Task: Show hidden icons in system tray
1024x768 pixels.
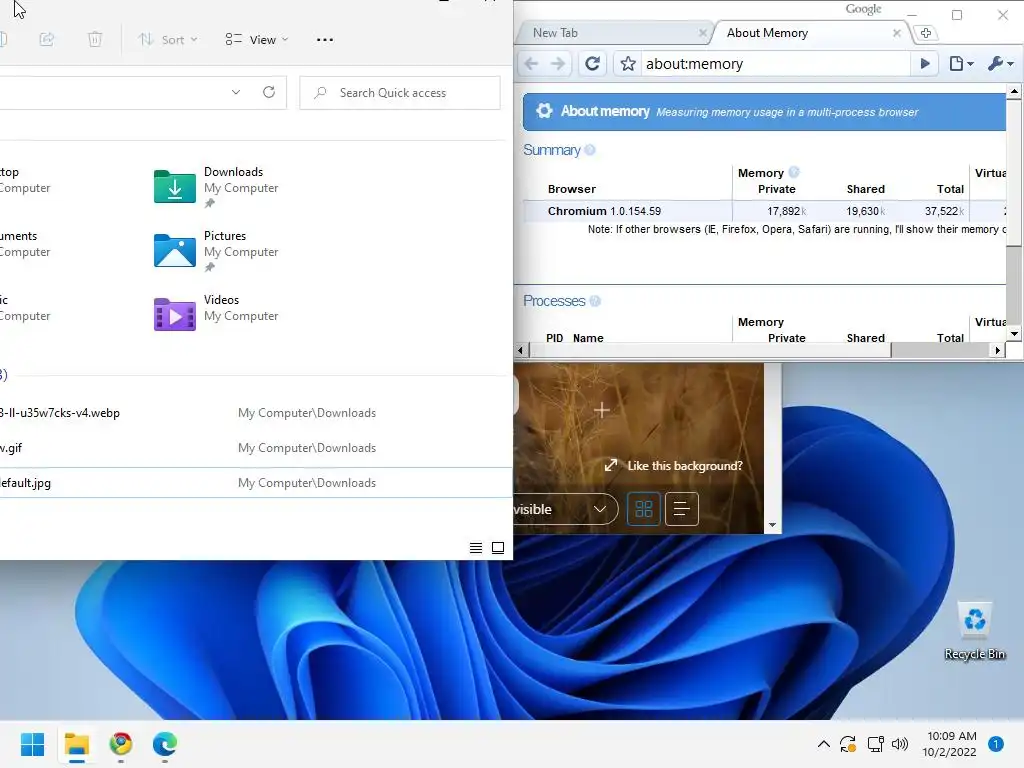Action: point(824,744)
